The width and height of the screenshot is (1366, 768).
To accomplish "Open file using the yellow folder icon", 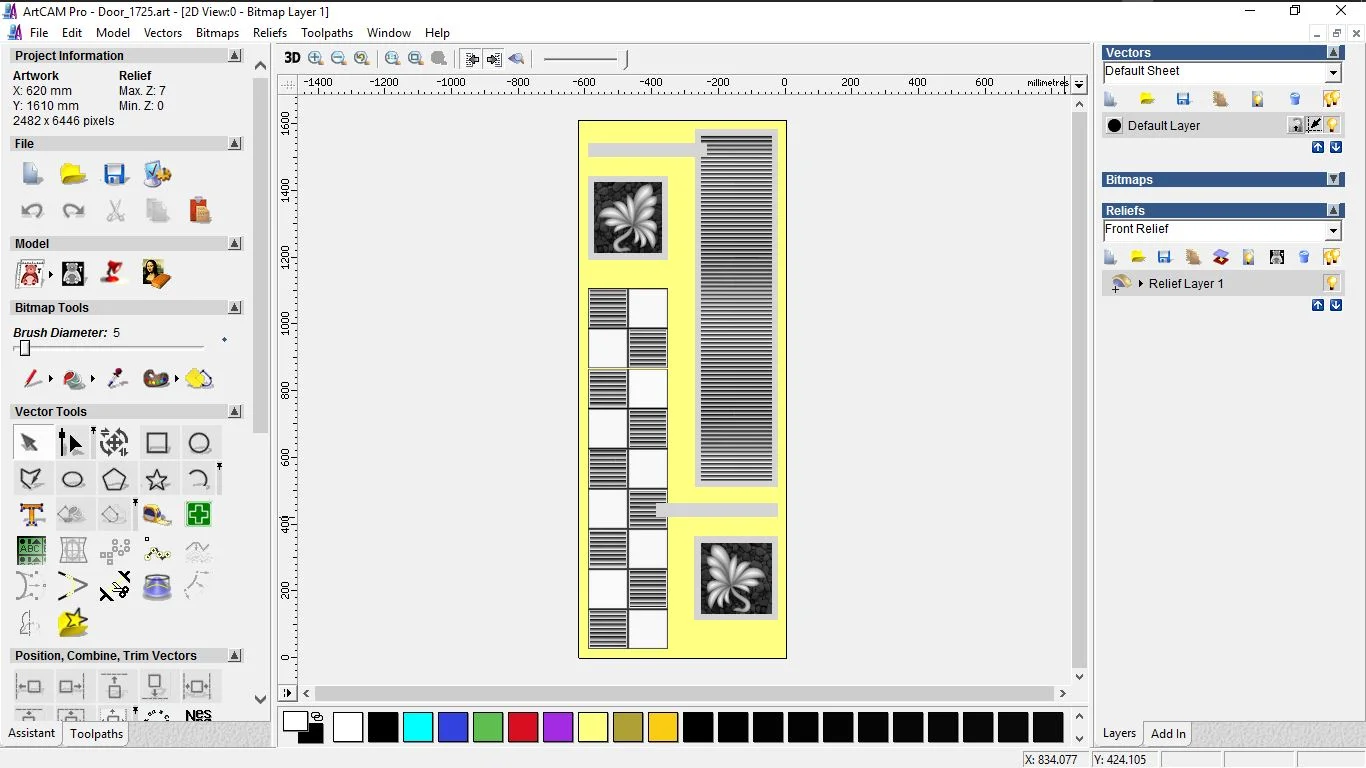I will pos(73,174).
